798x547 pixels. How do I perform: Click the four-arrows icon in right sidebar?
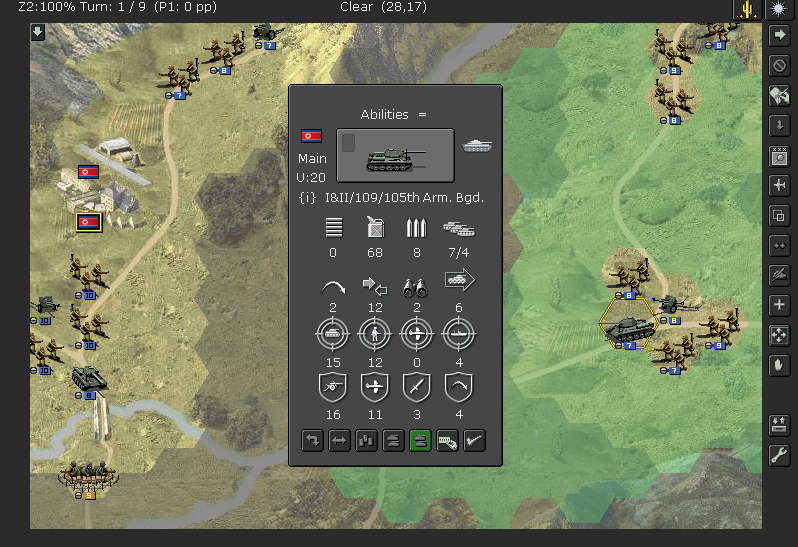tap(779, 335)
